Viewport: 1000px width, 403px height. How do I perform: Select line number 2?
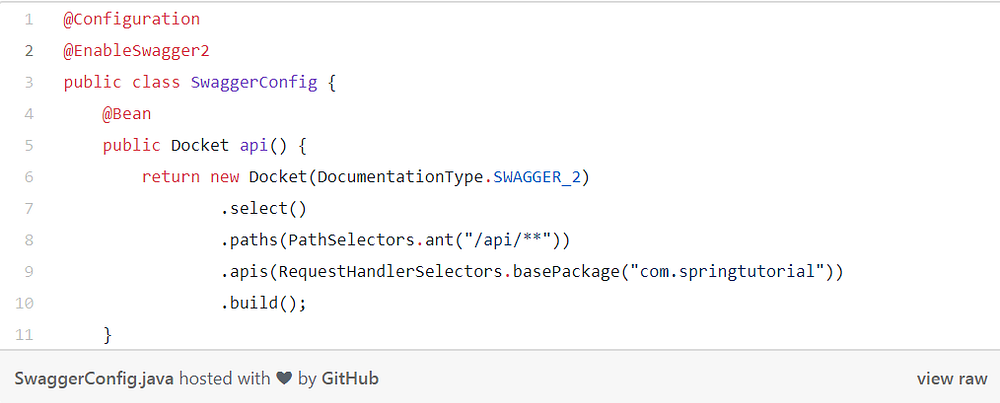click(29, 50)
